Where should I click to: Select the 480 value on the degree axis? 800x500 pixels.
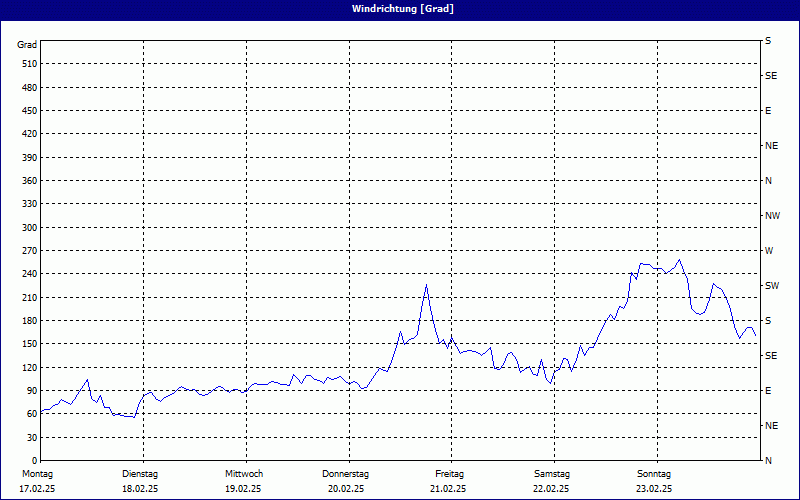pos(30,87)
